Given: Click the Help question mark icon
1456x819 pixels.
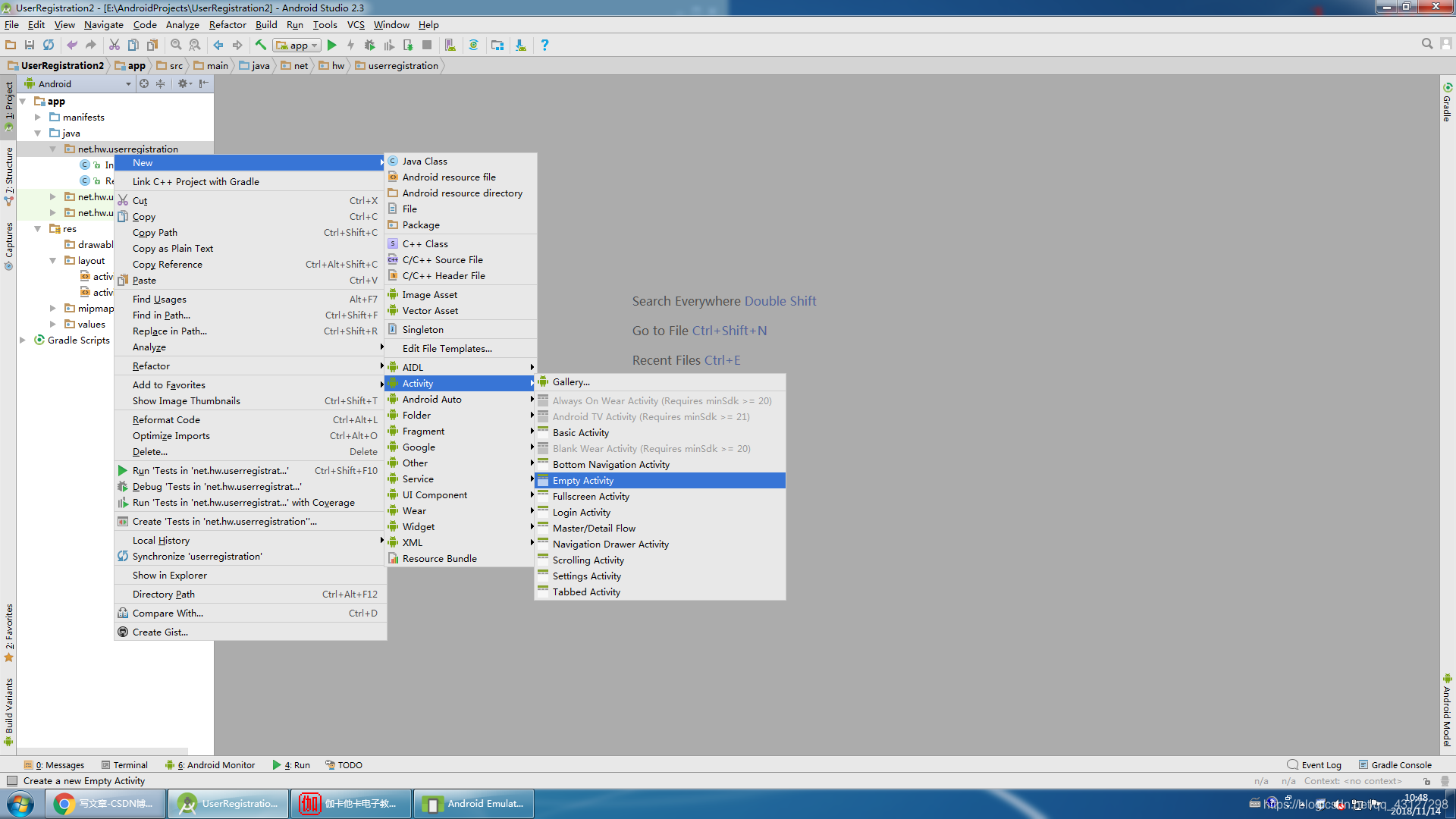Looking at the screenshot, I should click(544, 45).
